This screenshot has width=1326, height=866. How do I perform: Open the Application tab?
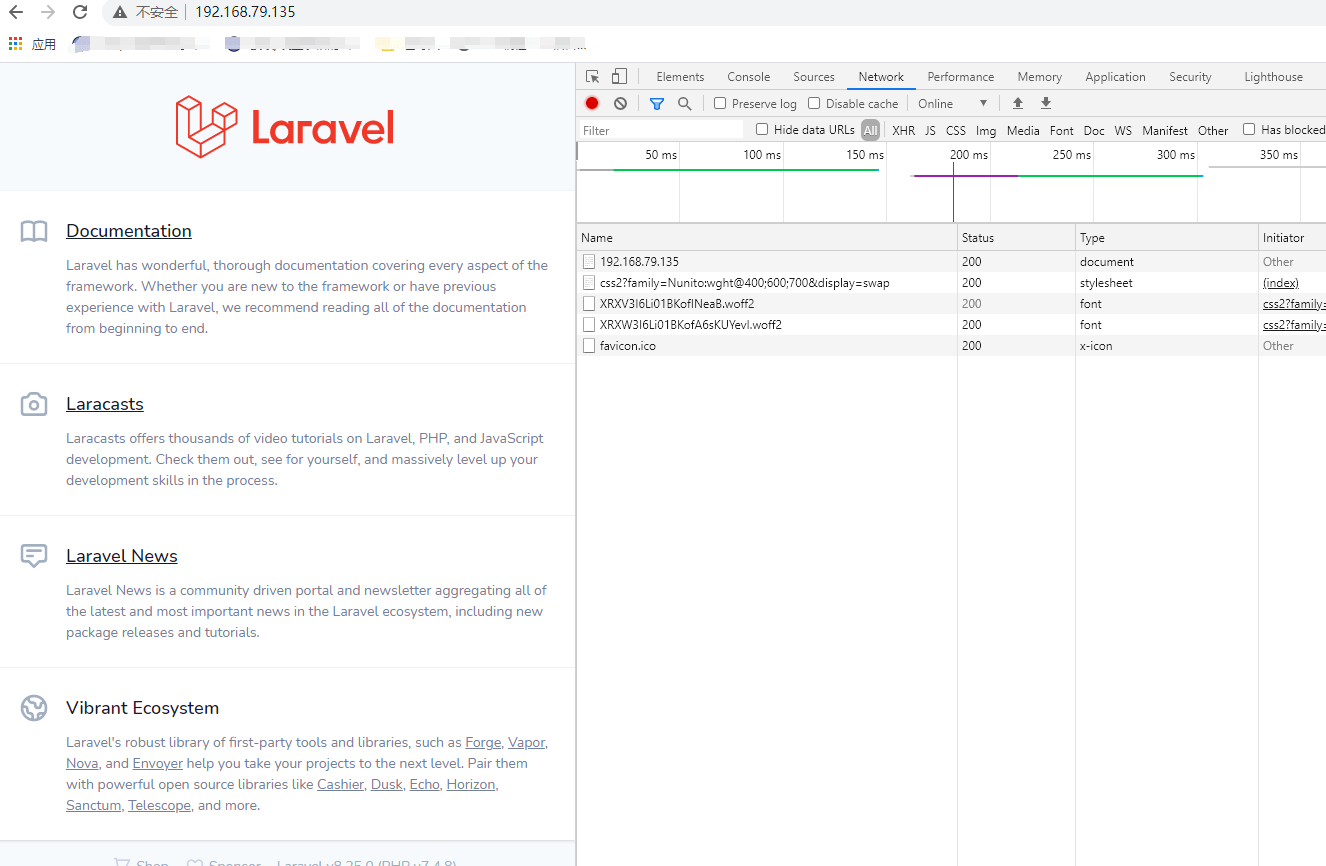[1116, 77]
